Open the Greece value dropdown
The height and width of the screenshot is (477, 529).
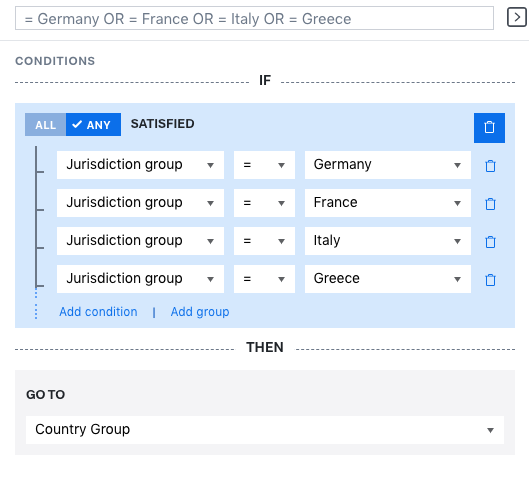coord(388,279)
